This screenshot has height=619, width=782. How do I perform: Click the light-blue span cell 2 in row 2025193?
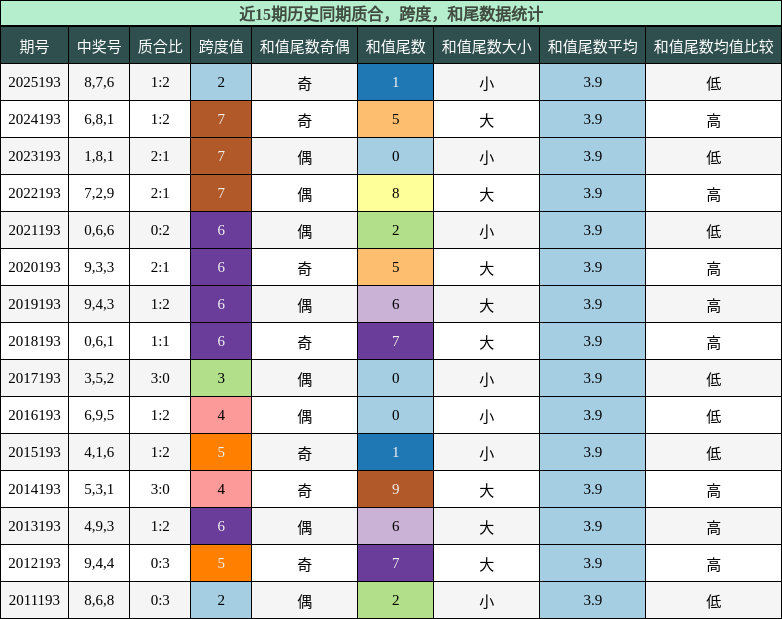(x=221, y=82)
